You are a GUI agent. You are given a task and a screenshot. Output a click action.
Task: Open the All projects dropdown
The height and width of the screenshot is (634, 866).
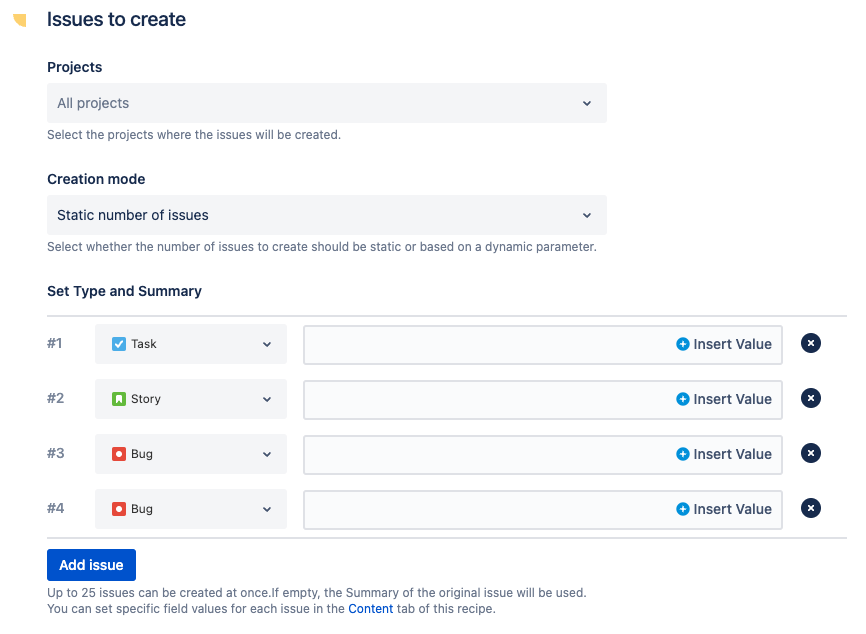point(326,103)
